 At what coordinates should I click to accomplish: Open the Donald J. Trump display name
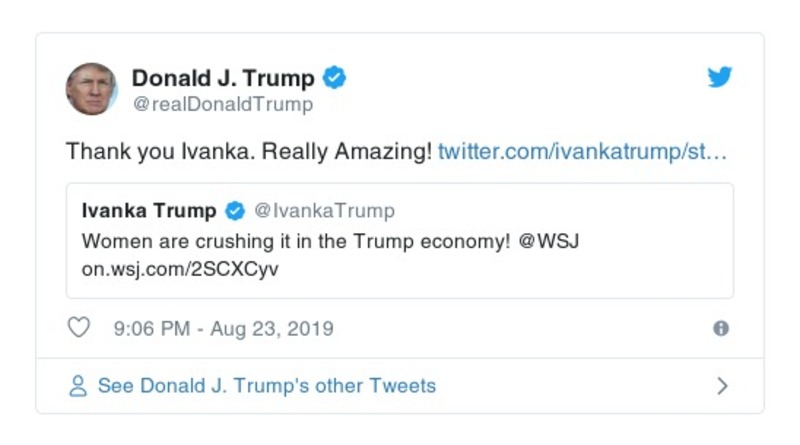click(223, 77)
